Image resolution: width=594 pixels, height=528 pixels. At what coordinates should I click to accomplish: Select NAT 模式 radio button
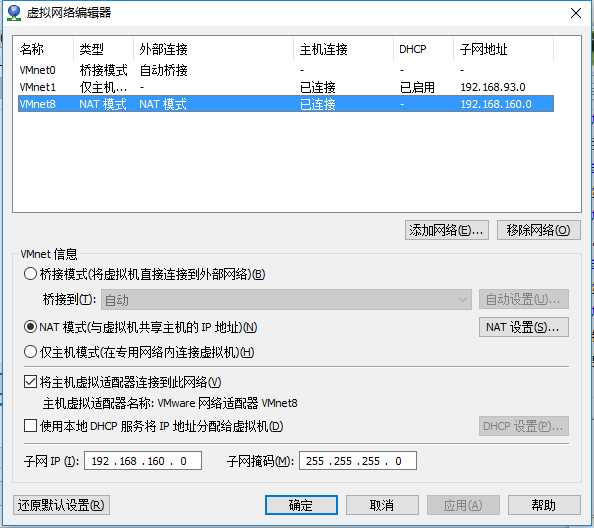click(30, 327)
